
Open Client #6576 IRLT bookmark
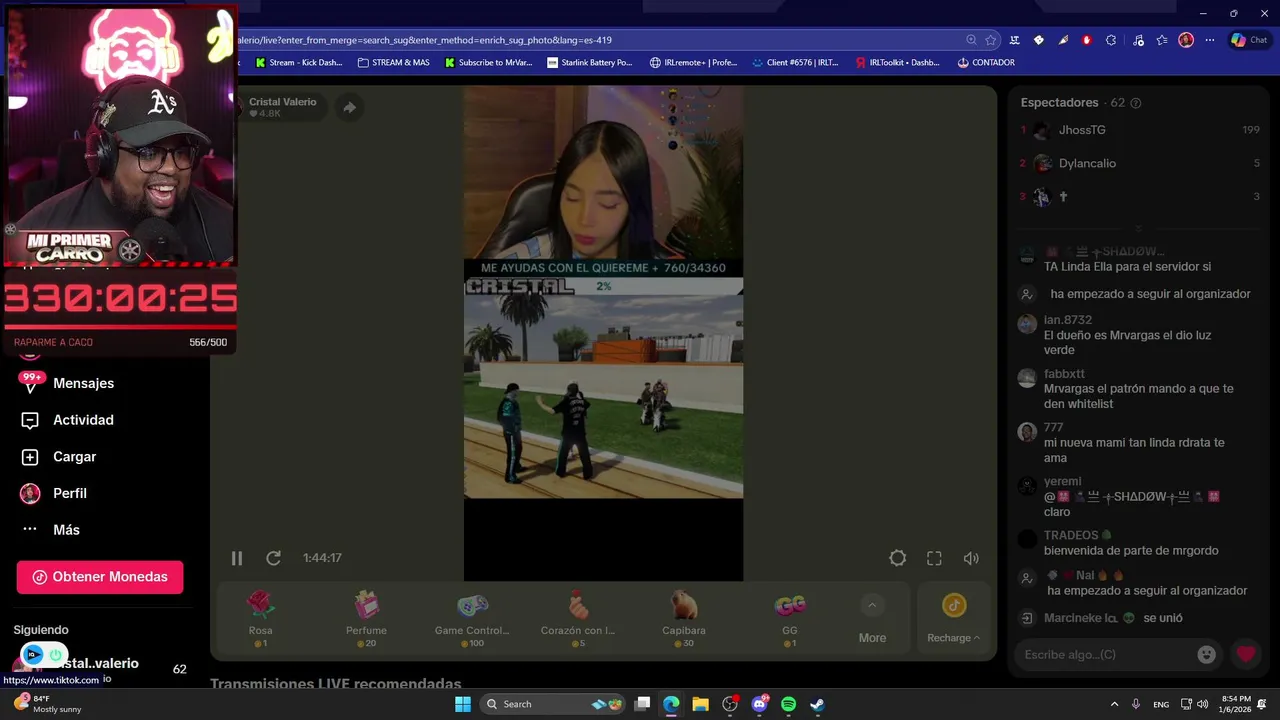tap(795, 62)
